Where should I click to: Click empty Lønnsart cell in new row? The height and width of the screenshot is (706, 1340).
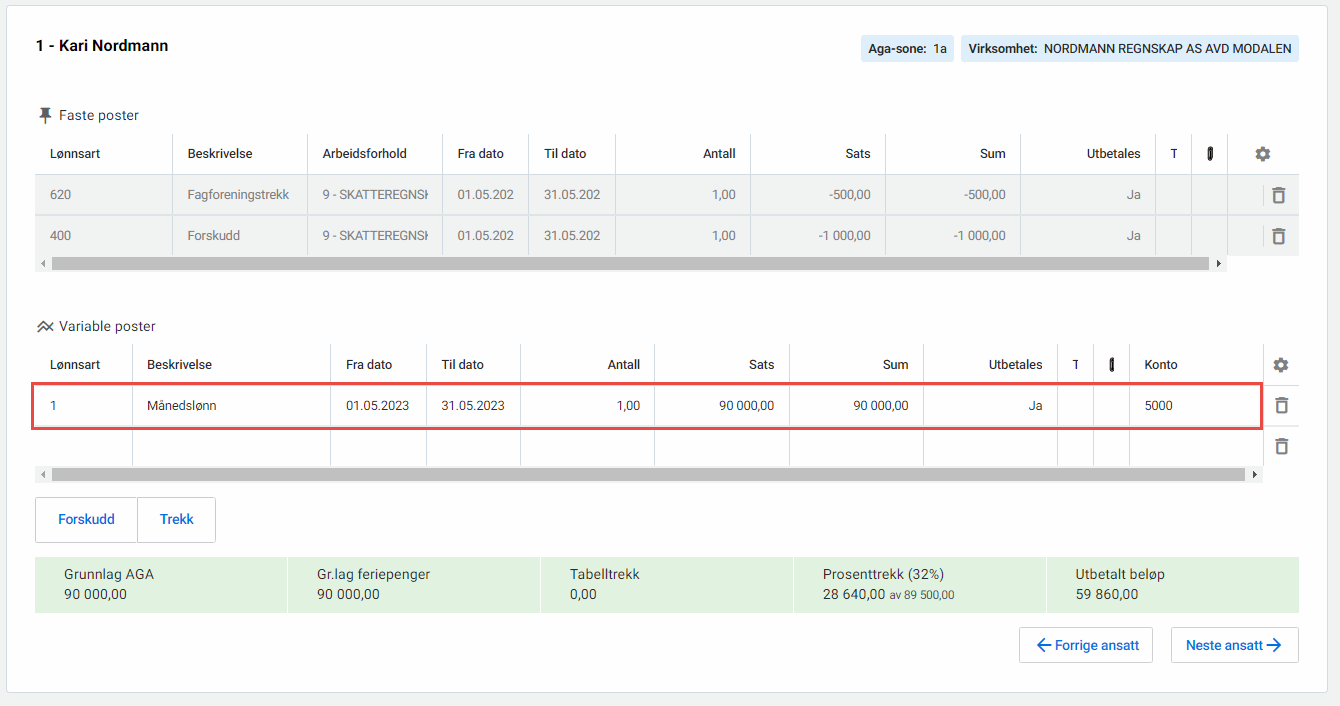point(84,446)
